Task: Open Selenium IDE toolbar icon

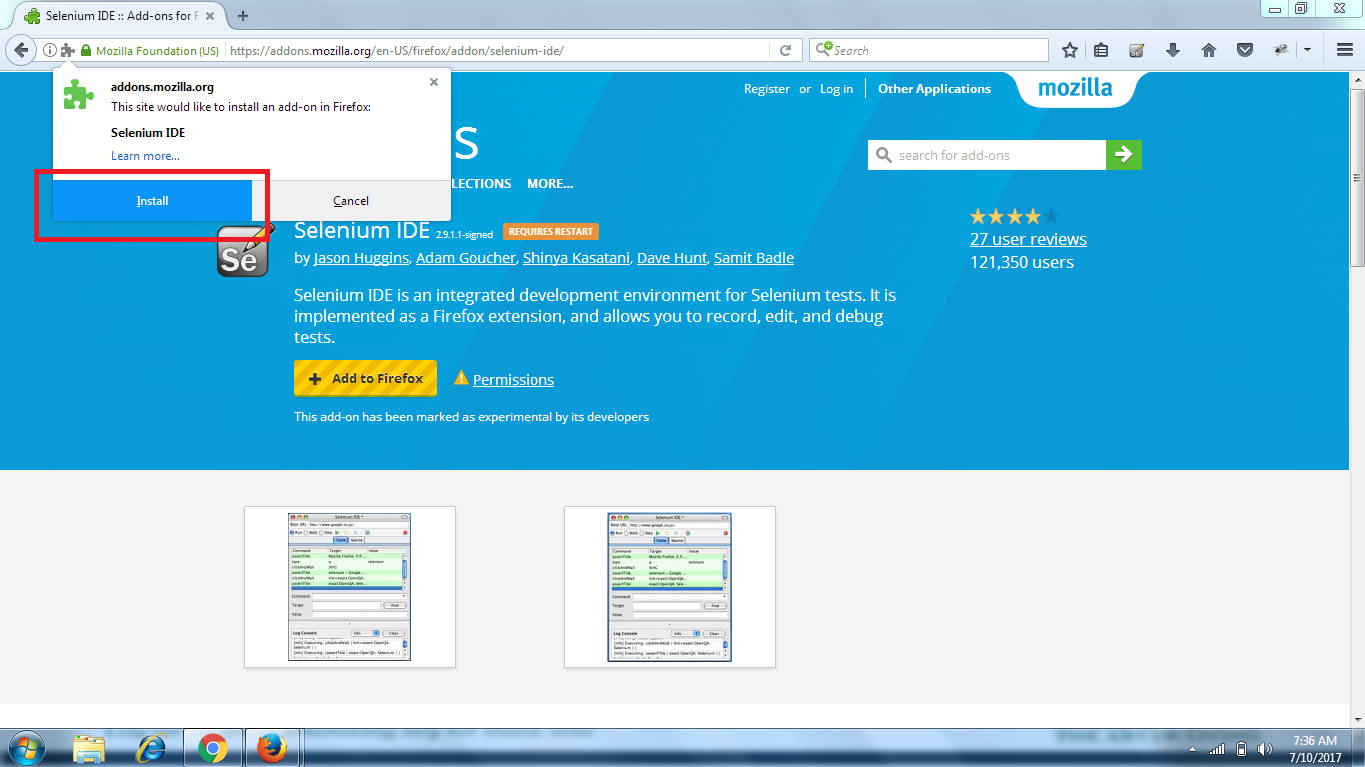Action: coord(1136,50)
